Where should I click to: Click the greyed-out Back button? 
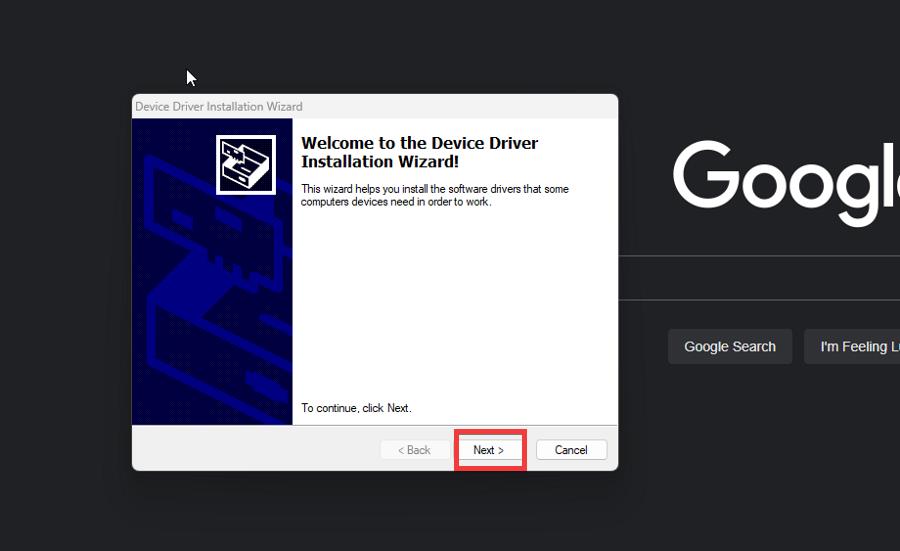click(x=414, y=450)
